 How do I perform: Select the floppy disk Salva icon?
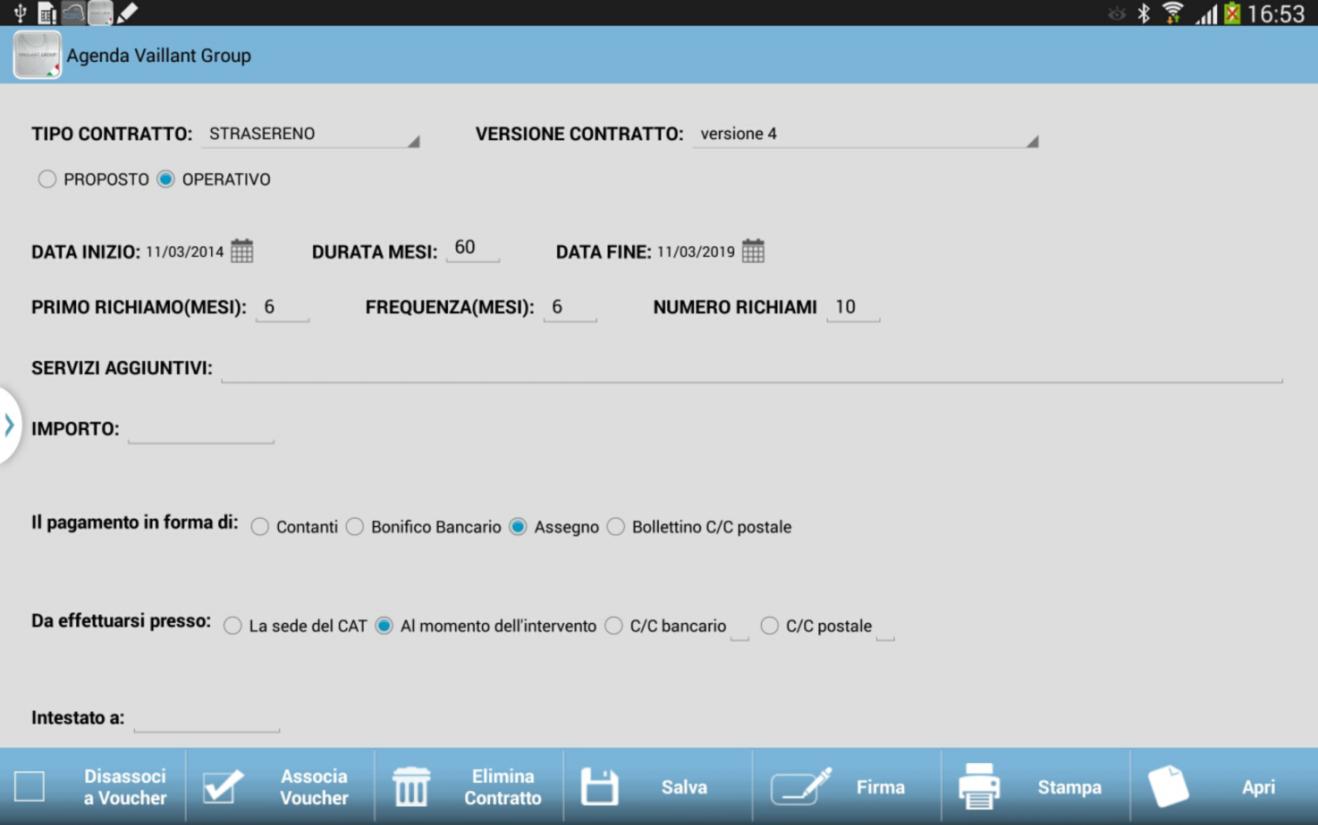pyautogui.click(x=601, y=786)
